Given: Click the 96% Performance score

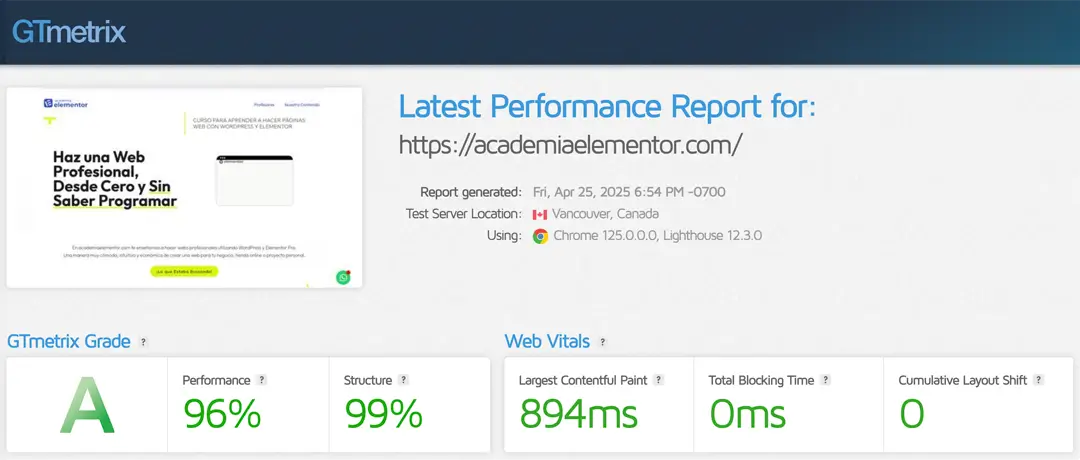Looking at the screenshot, I should (222, 414).
